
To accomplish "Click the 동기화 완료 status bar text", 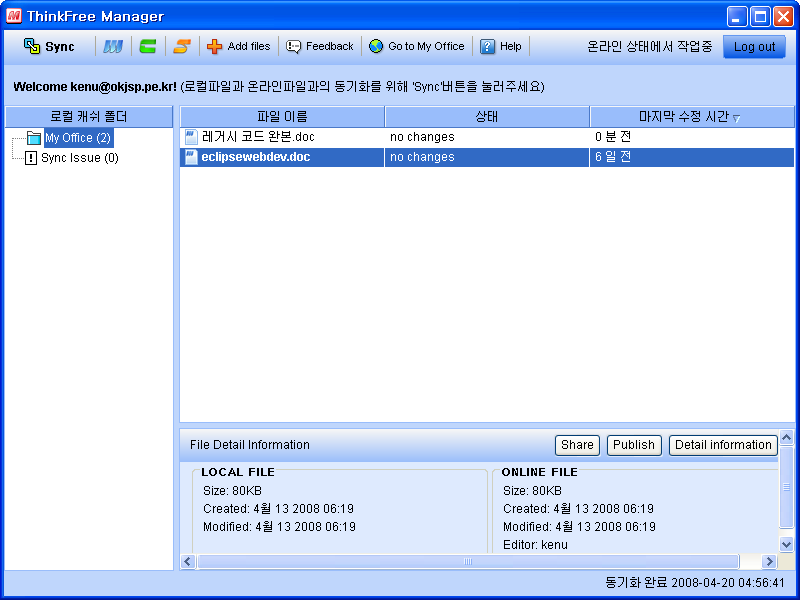I will (x=695, y=583).
